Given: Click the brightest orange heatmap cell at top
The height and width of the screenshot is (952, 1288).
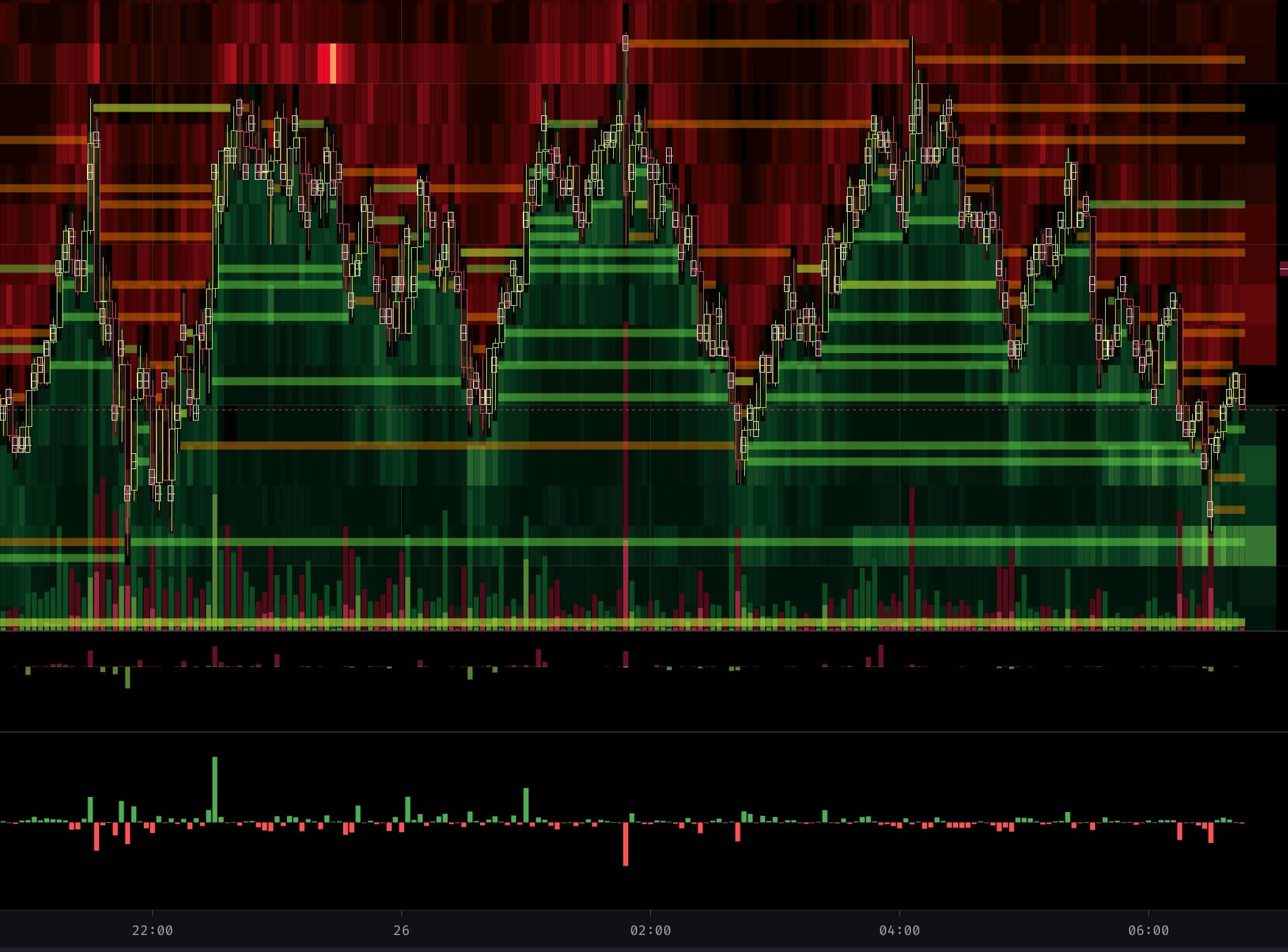Looking at the screenshot, I should pos(333,63).
